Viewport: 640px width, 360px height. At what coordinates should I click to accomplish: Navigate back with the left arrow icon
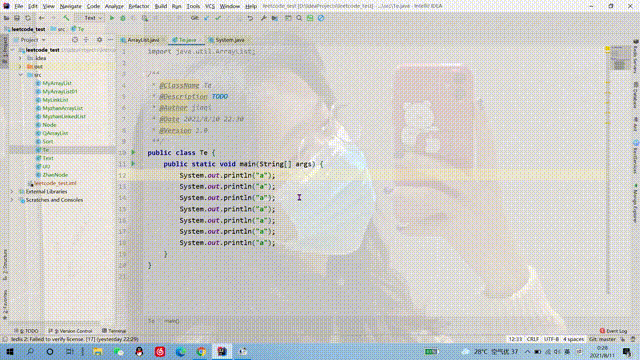click(42, 18)
